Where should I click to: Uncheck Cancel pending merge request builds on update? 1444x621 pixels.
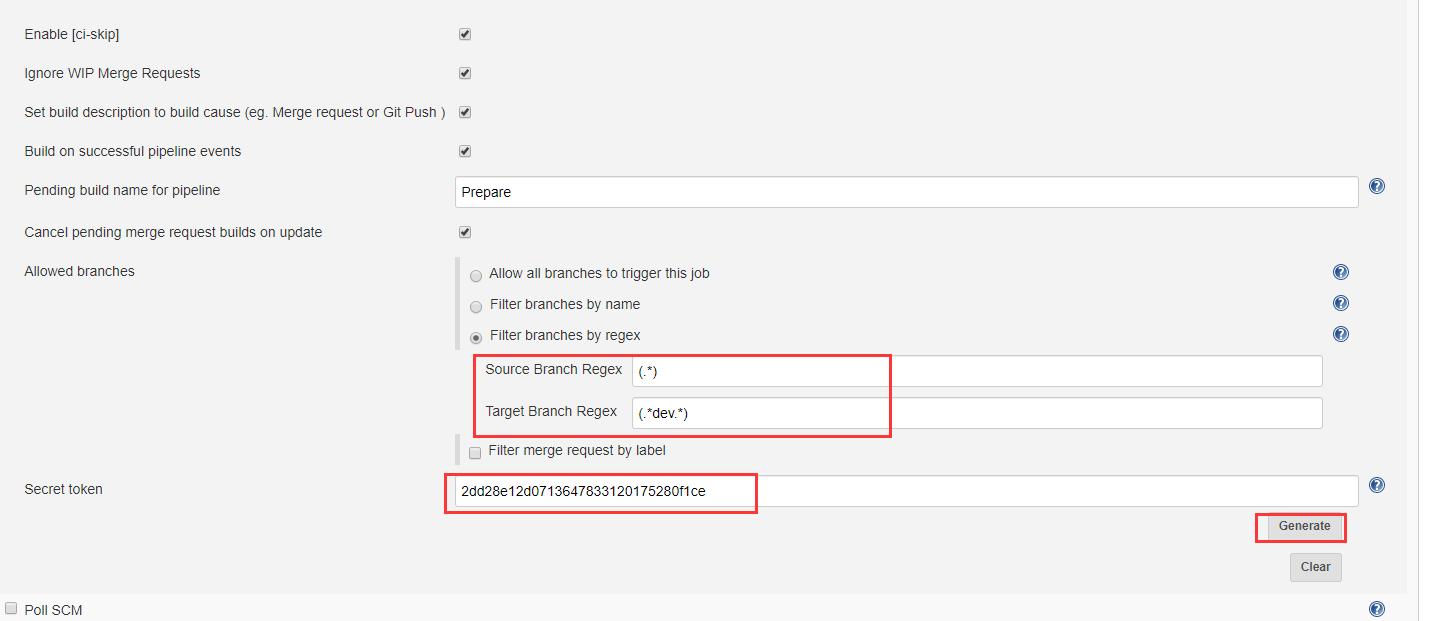tap(465, 232)
